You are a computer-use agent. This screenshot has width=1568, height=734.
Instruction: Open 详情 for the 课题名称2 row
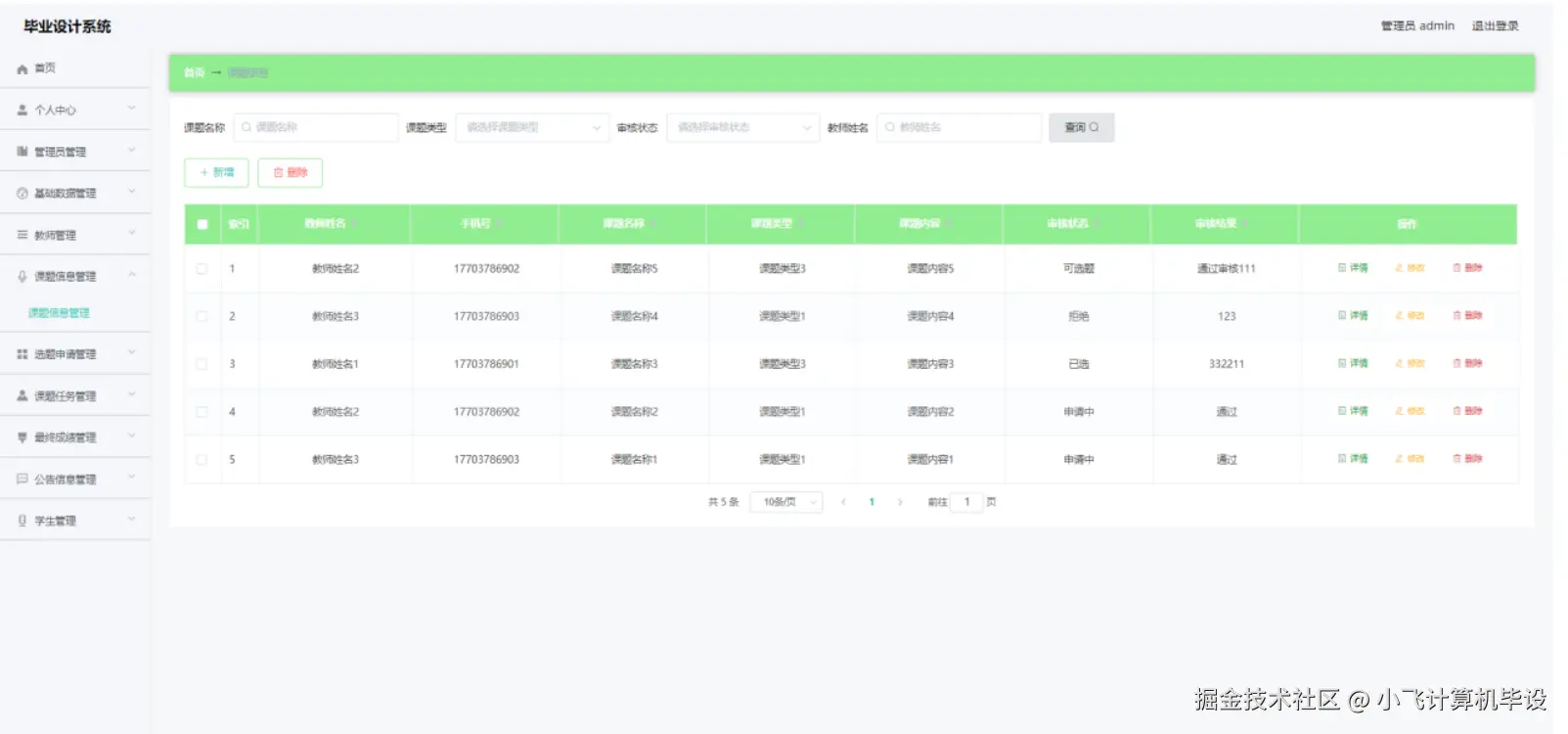point(1354,412)
